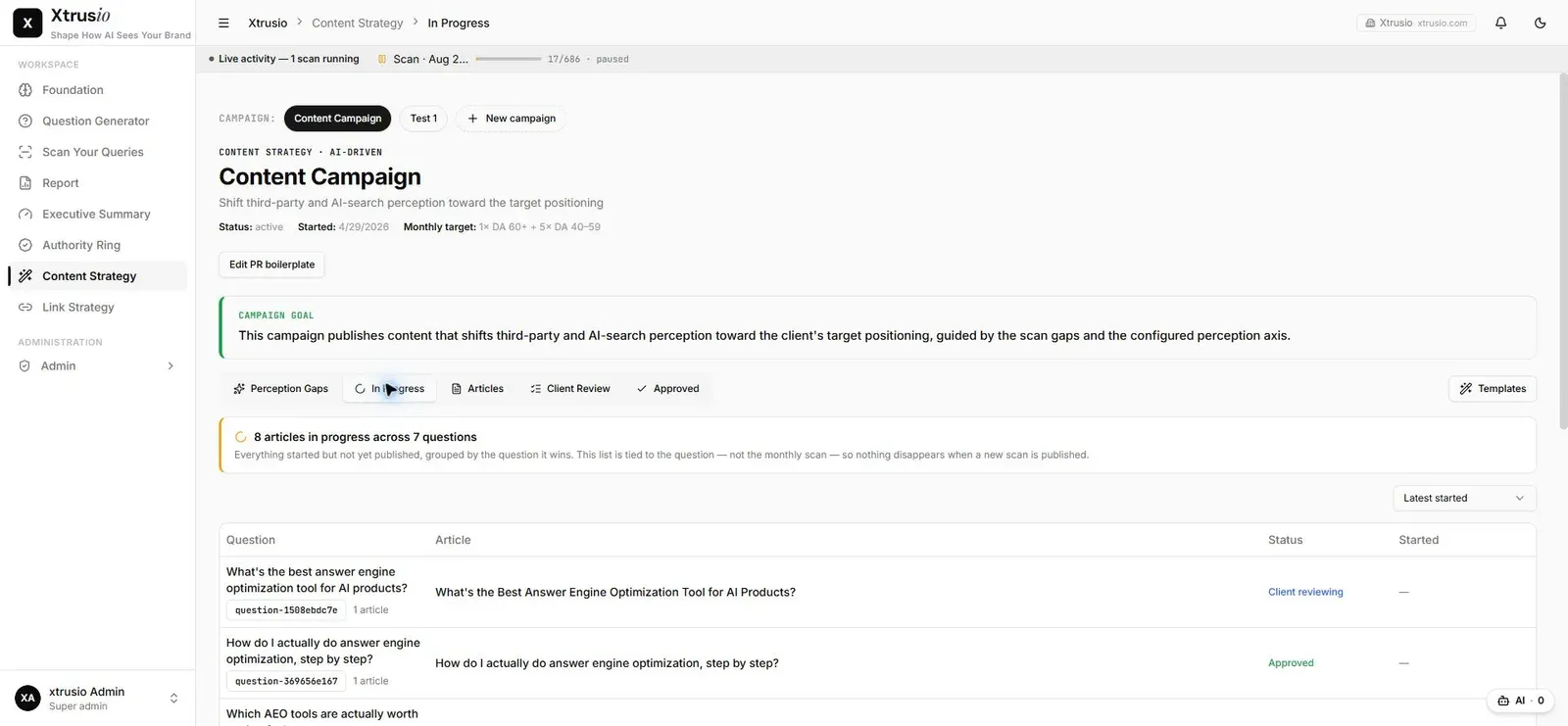This screenshot has width=1568, height=726.
Task: Click Edit PR boilerplate button
Action: (x=271, y=265)
